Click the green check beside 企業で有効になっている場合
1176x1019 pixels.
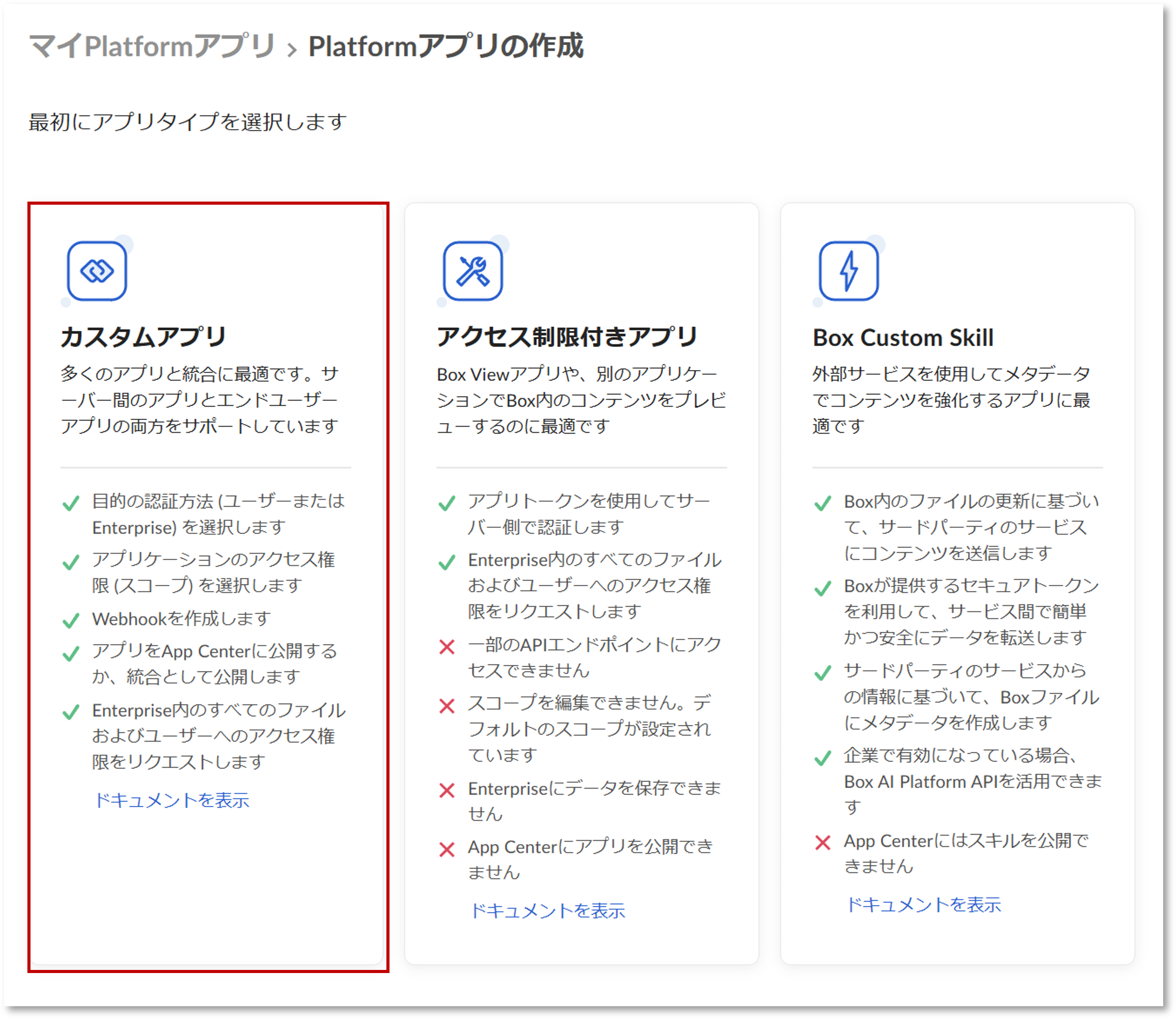pos(823,758)
